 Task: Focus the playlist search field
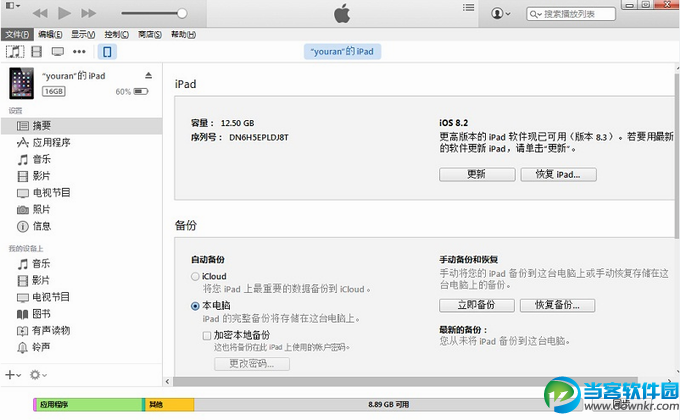coord(571,14)
